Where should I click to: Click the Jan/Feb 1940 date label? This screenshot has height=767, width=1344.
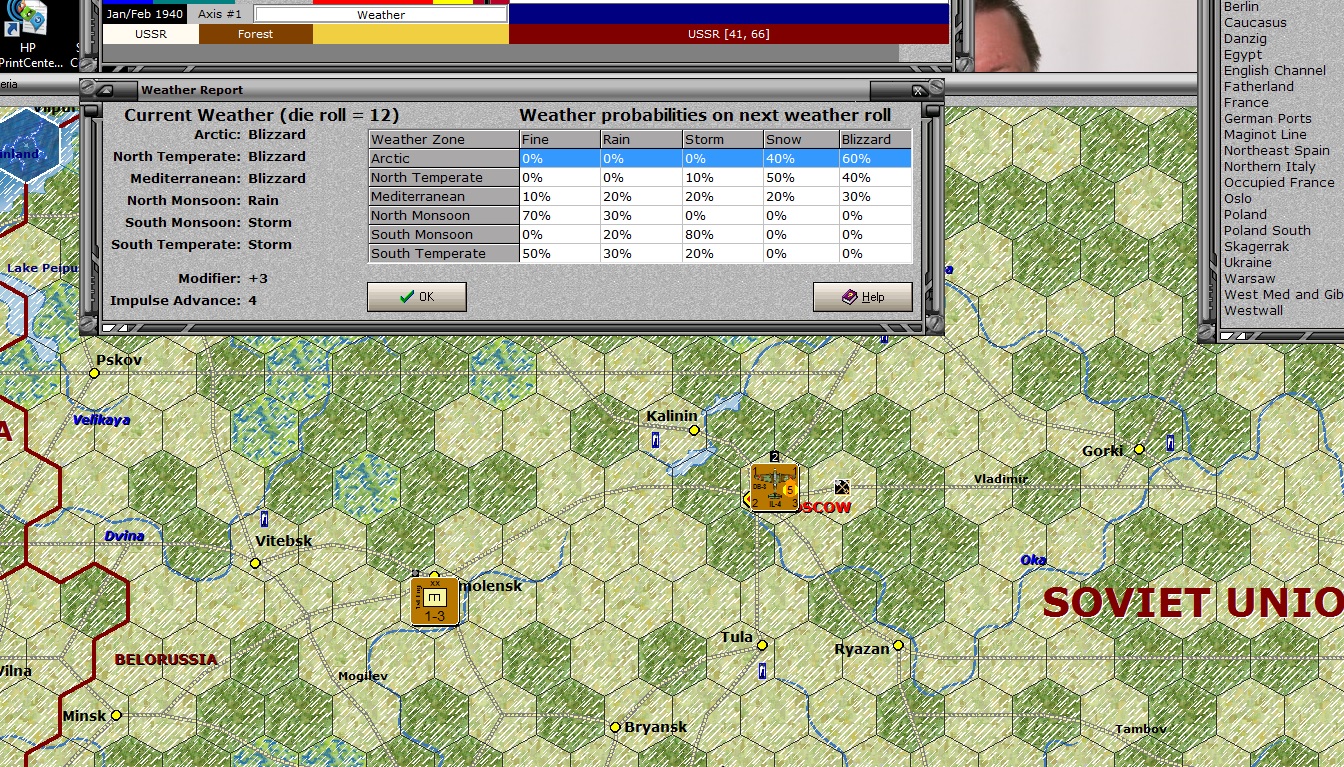[x=145, y=15]
